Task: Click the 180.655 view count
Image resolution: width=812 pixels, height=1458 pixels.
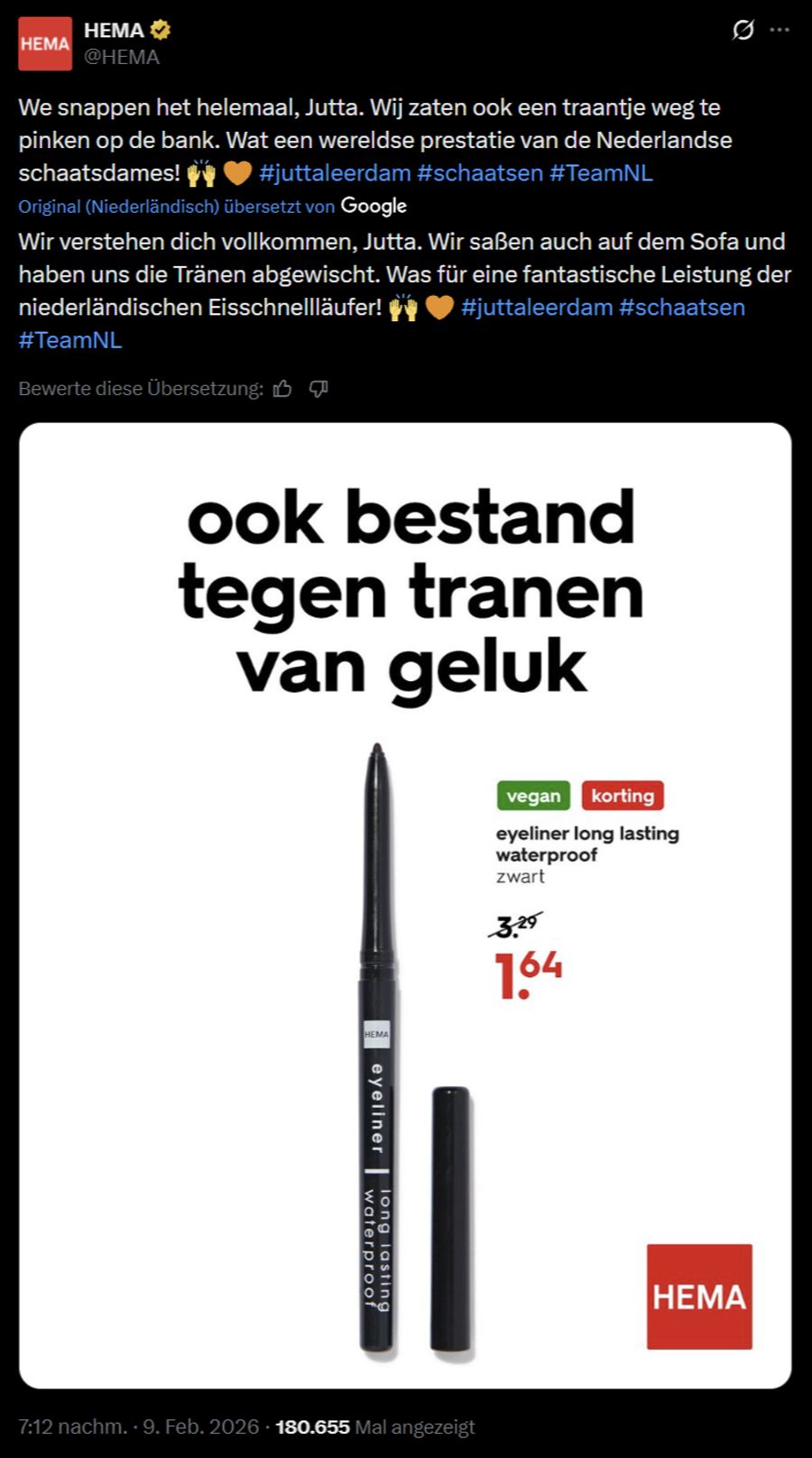Action: point(312,1427)
